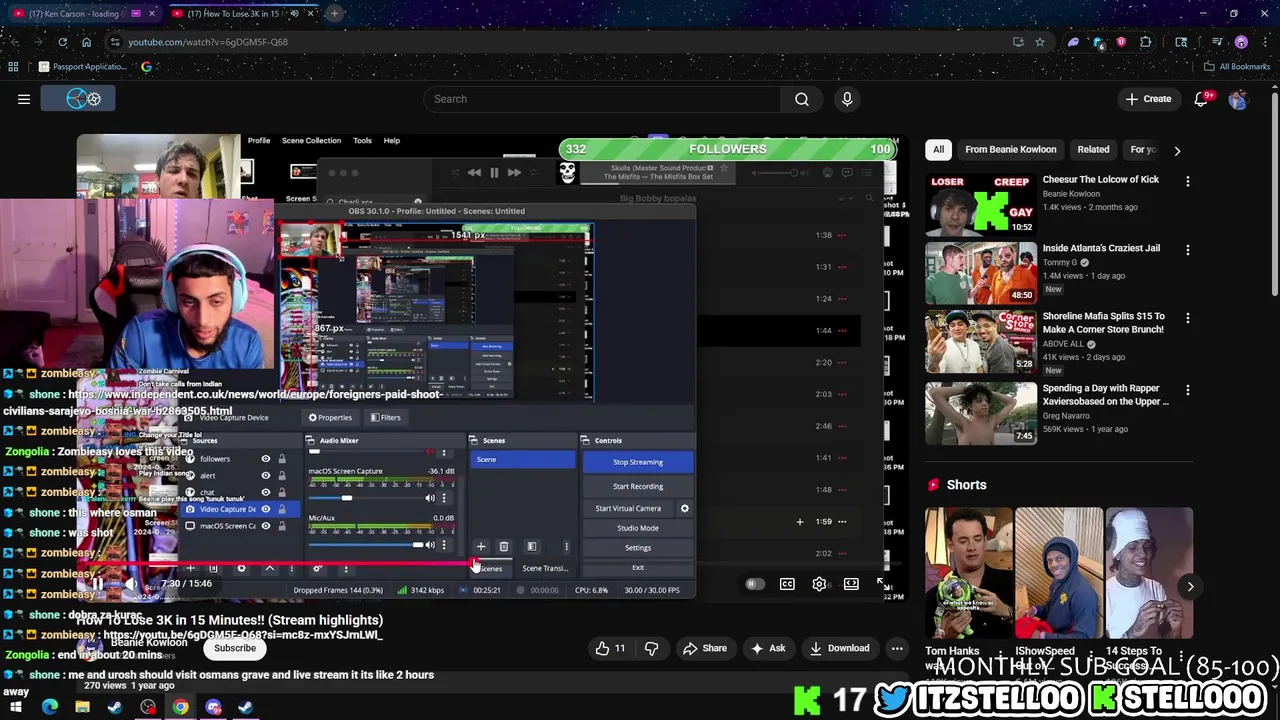1280x720 pixels.
Task: Mute Mic/Aux channel in Audio Mixer
Action: coord(431,545)
